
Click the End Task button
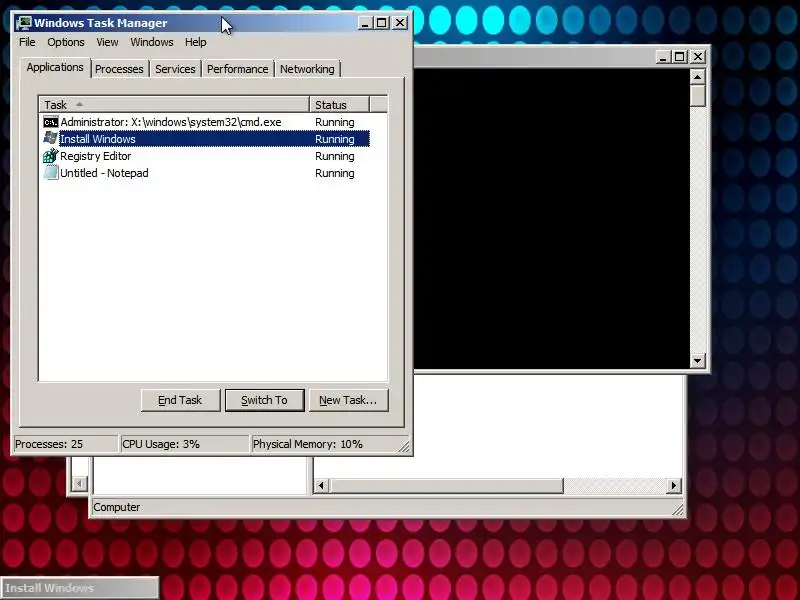180,400
